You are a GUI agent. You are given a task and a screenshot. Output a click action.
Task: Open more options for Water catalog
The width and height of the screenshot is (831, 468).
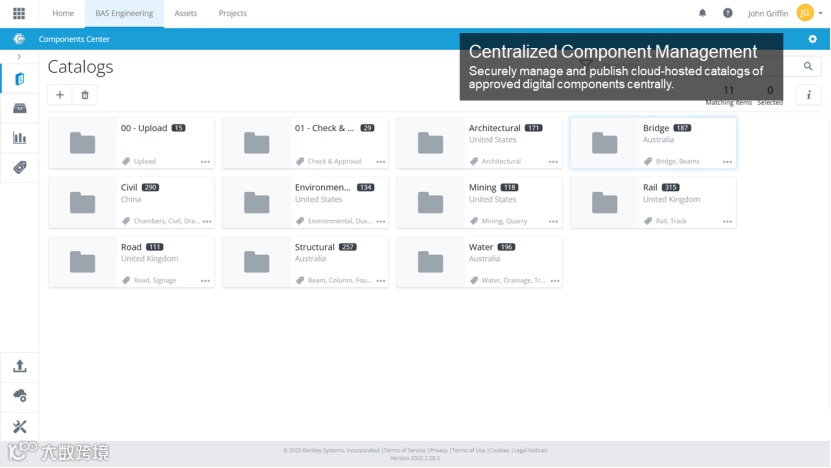point(555,281)
